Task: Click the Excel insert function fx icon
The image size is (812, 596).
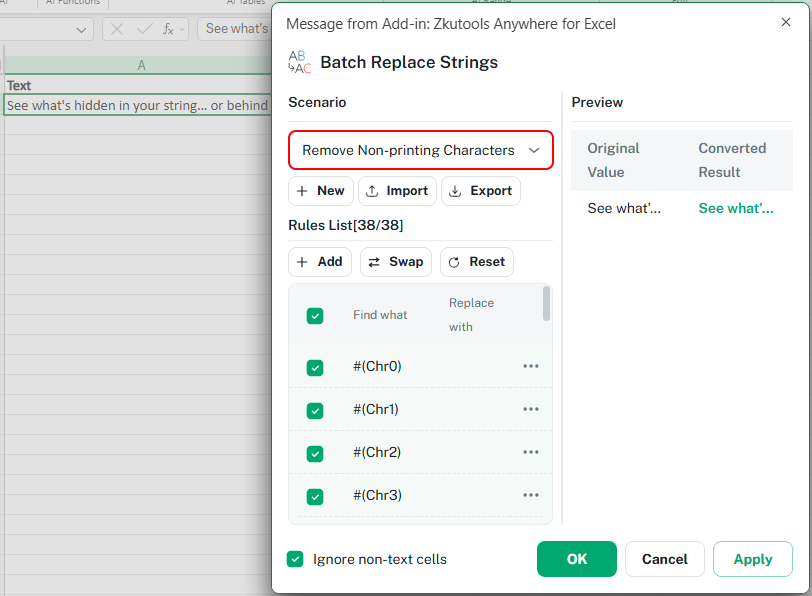Action: click(168, 29)
